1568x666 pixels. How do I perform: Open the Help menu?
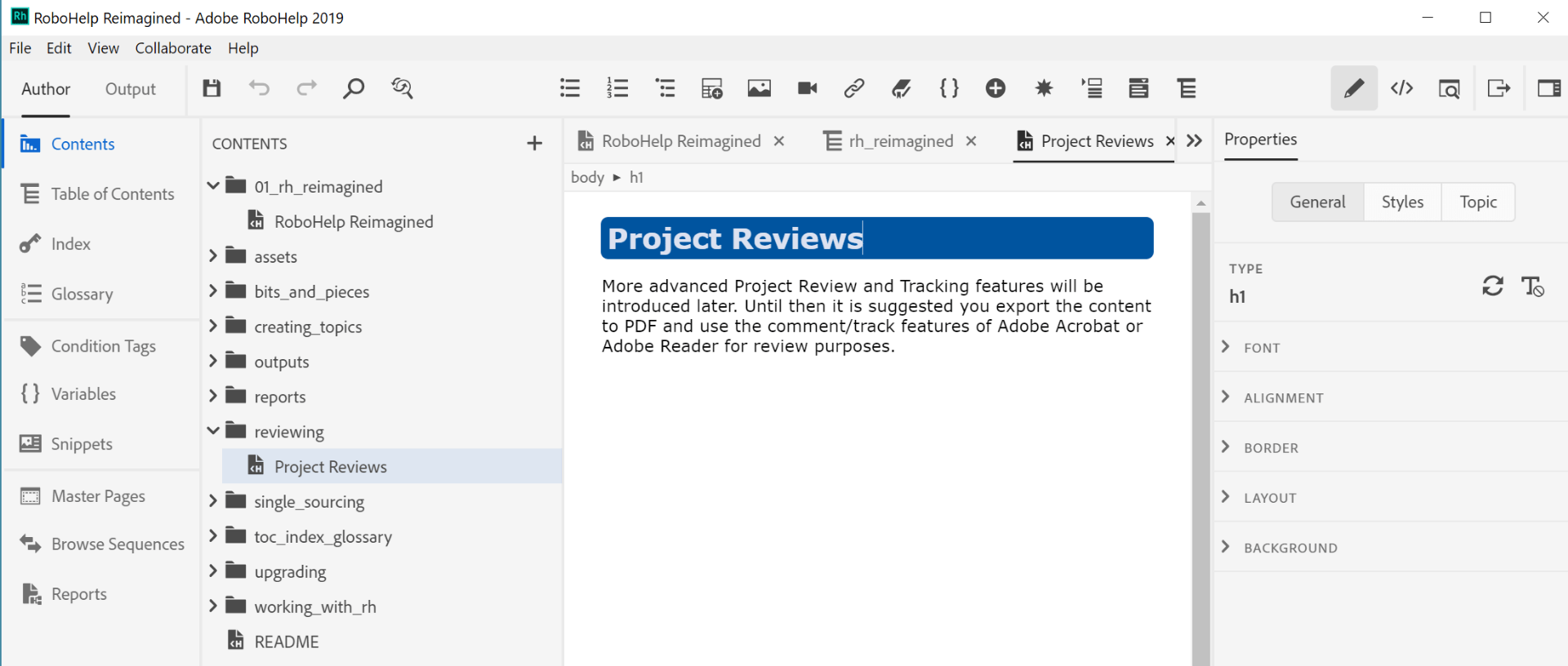[243, 48]
